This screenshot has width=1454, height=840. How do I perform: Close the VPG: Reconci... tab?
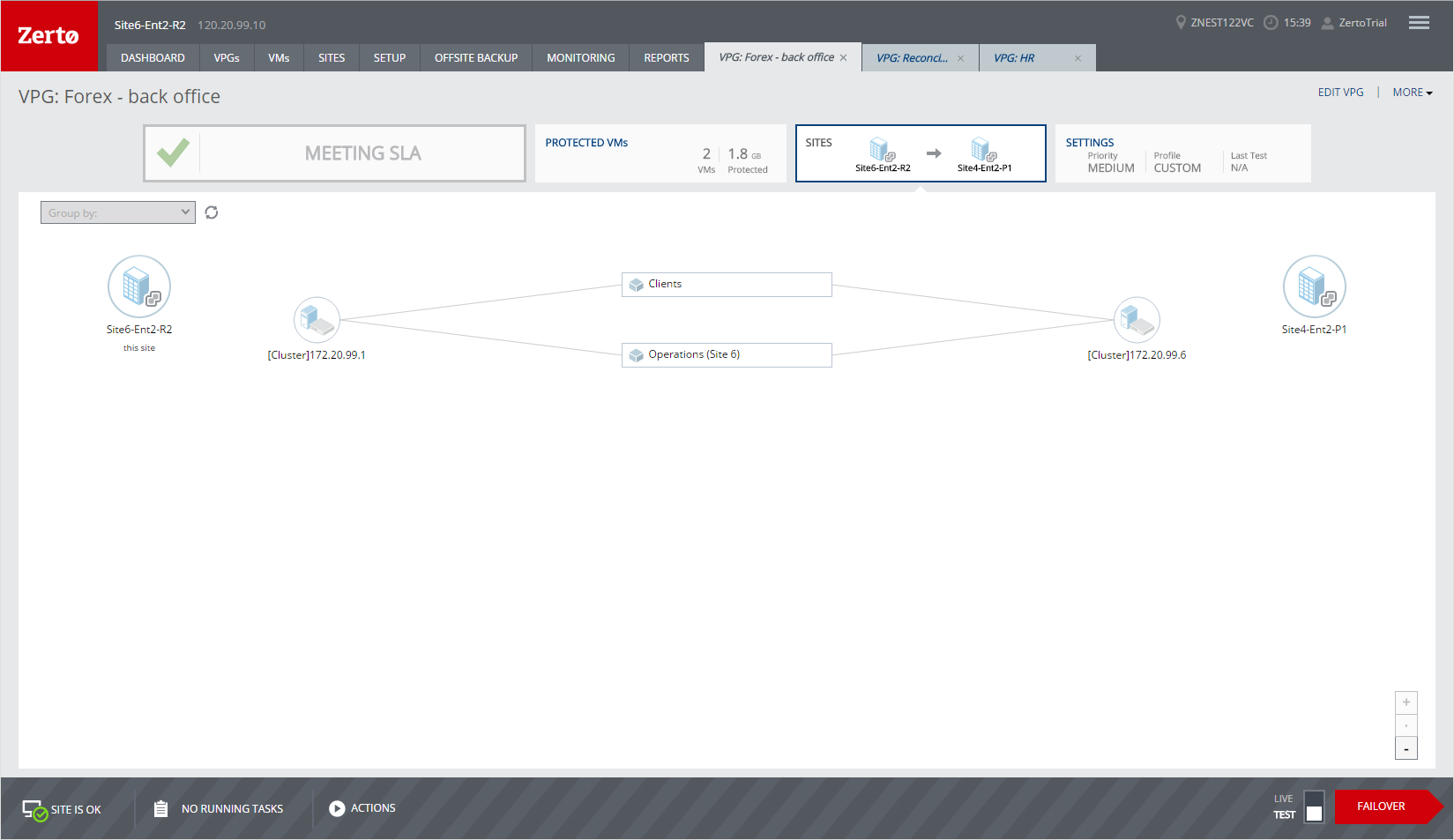[x=960, y=58]
